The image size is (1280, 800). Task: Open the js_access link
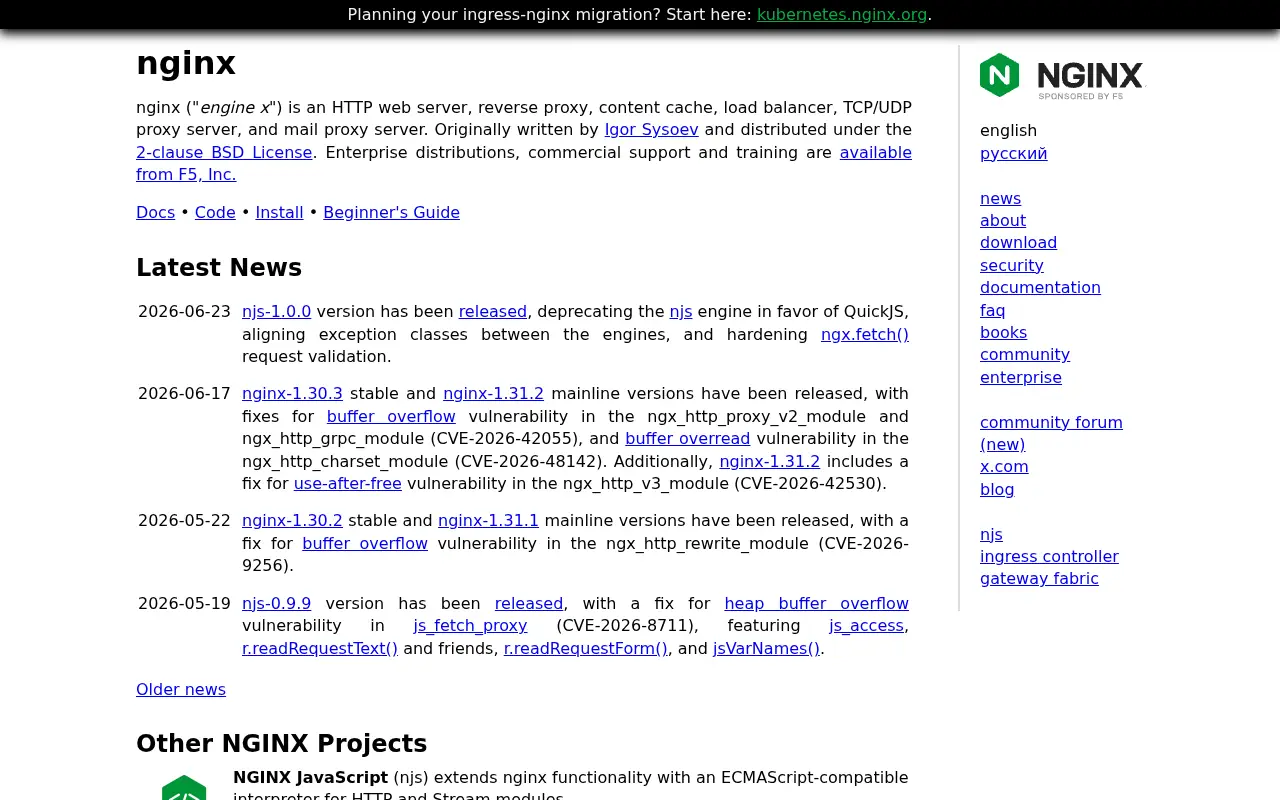[x=866, y=626]
